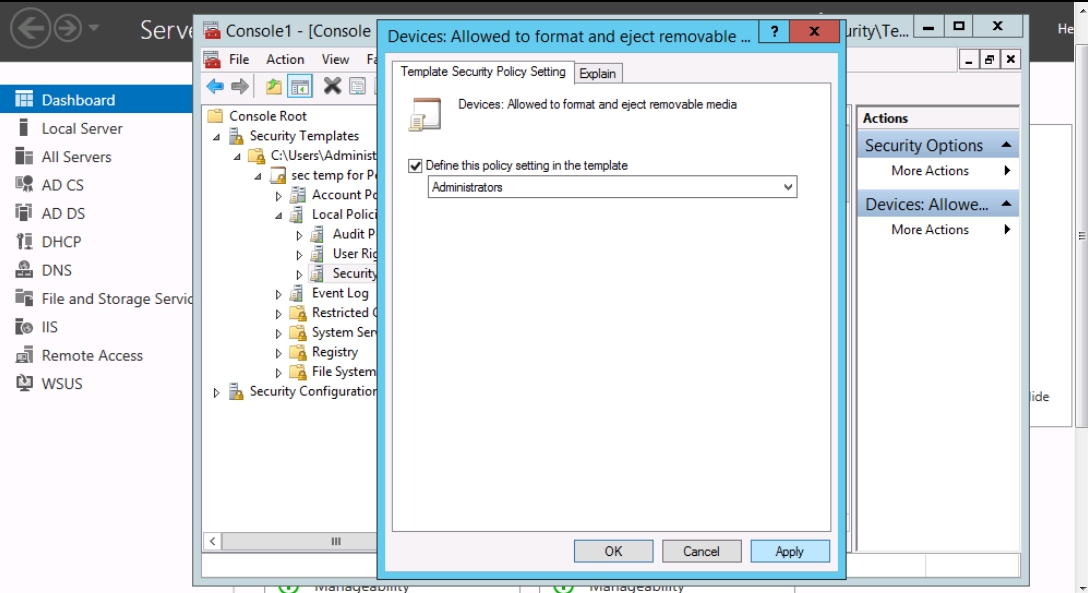This screenshot has height=593, width=1088.
Task: Click the OK button
Action: (613, 551)
